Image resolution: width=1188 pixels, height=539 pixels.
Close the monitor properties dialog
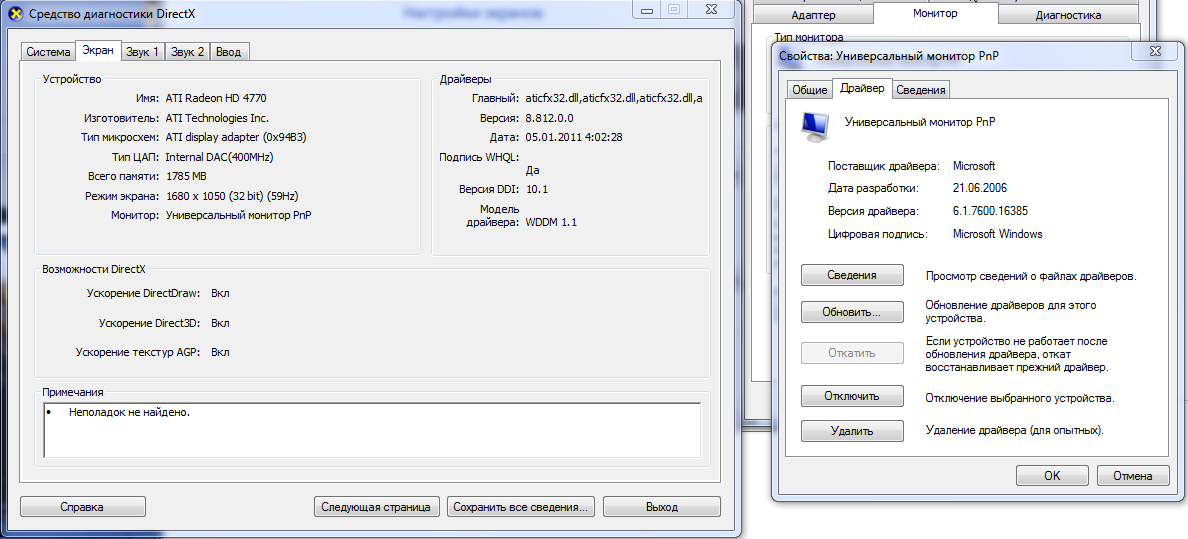(x=1152, y=53)
